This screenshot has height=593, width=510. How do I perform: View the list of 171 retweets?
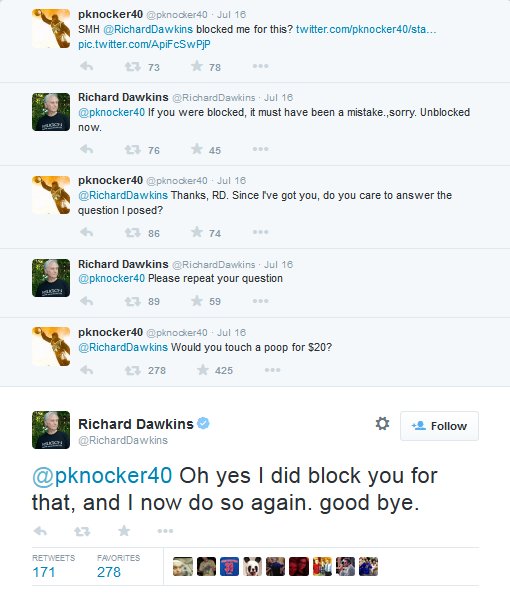53,566
